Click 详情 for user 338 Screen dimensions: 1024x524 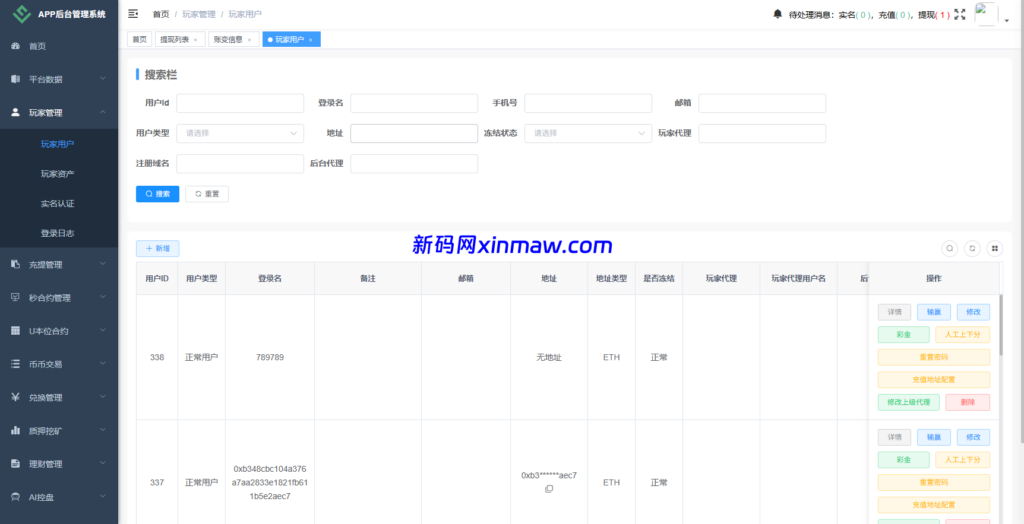click(894, 312)
